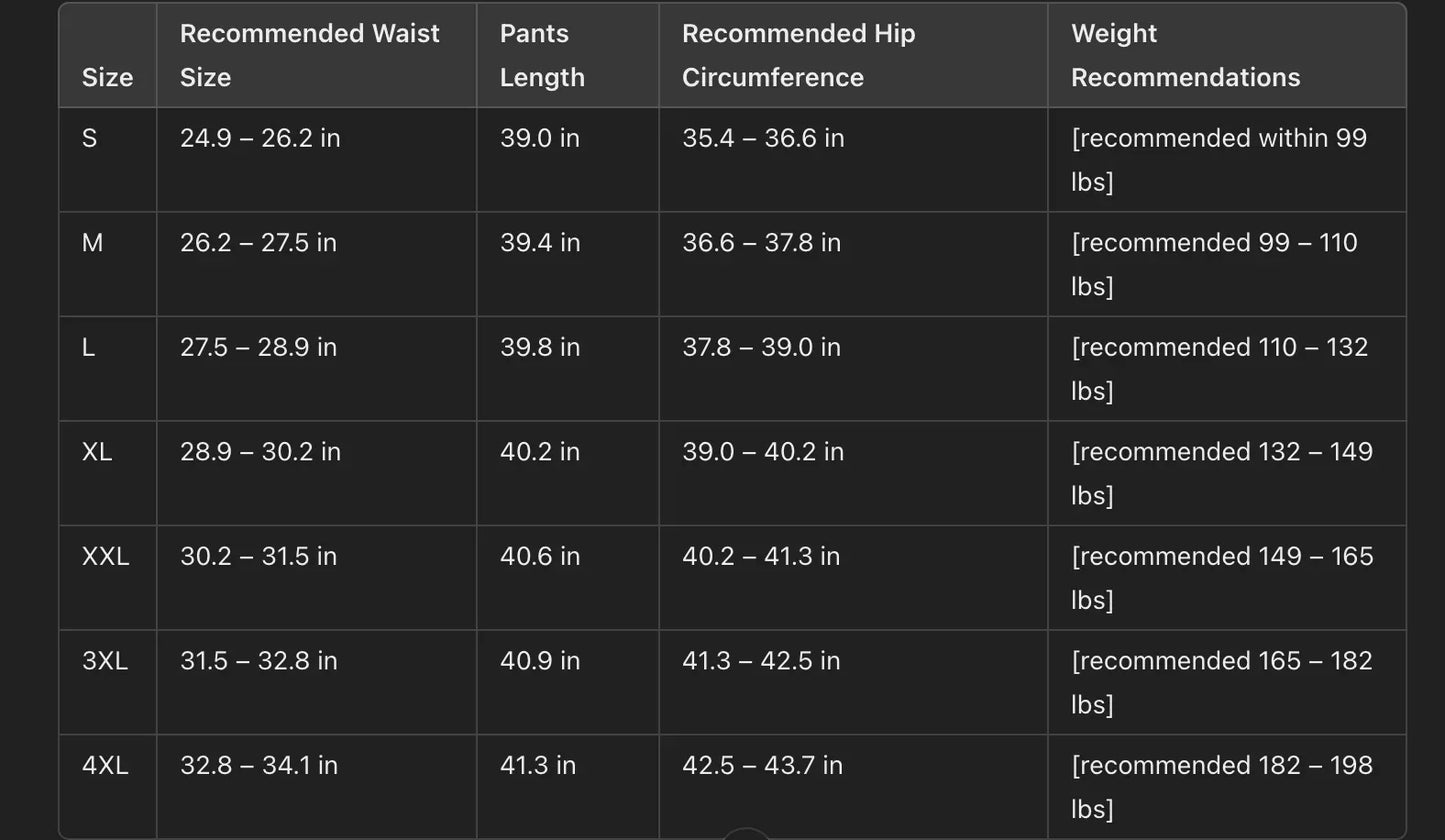Click pants length "40.9 in" cell
The width and height of the screenshot is (1445, 840).
pyautogui.click(x=540, y=661)
